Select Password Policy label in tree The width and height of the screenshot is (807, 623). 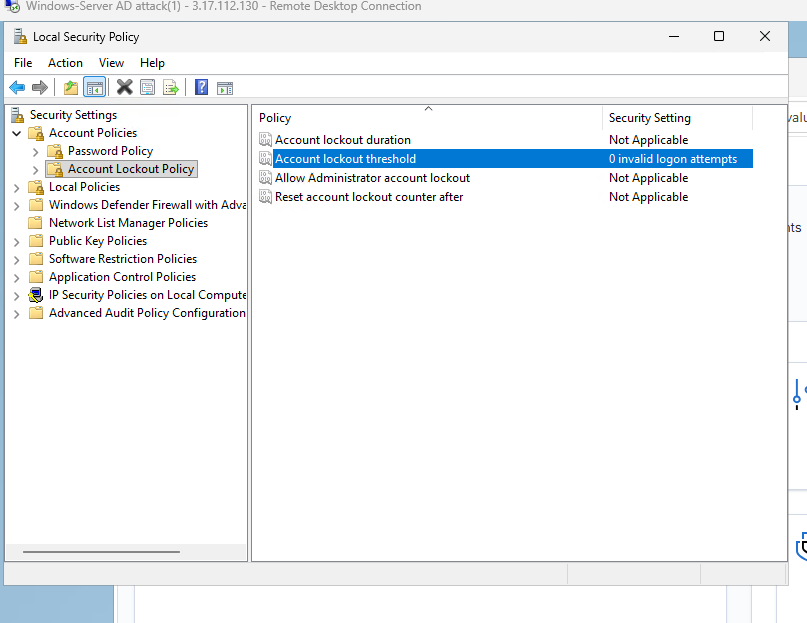click(111, 151)
